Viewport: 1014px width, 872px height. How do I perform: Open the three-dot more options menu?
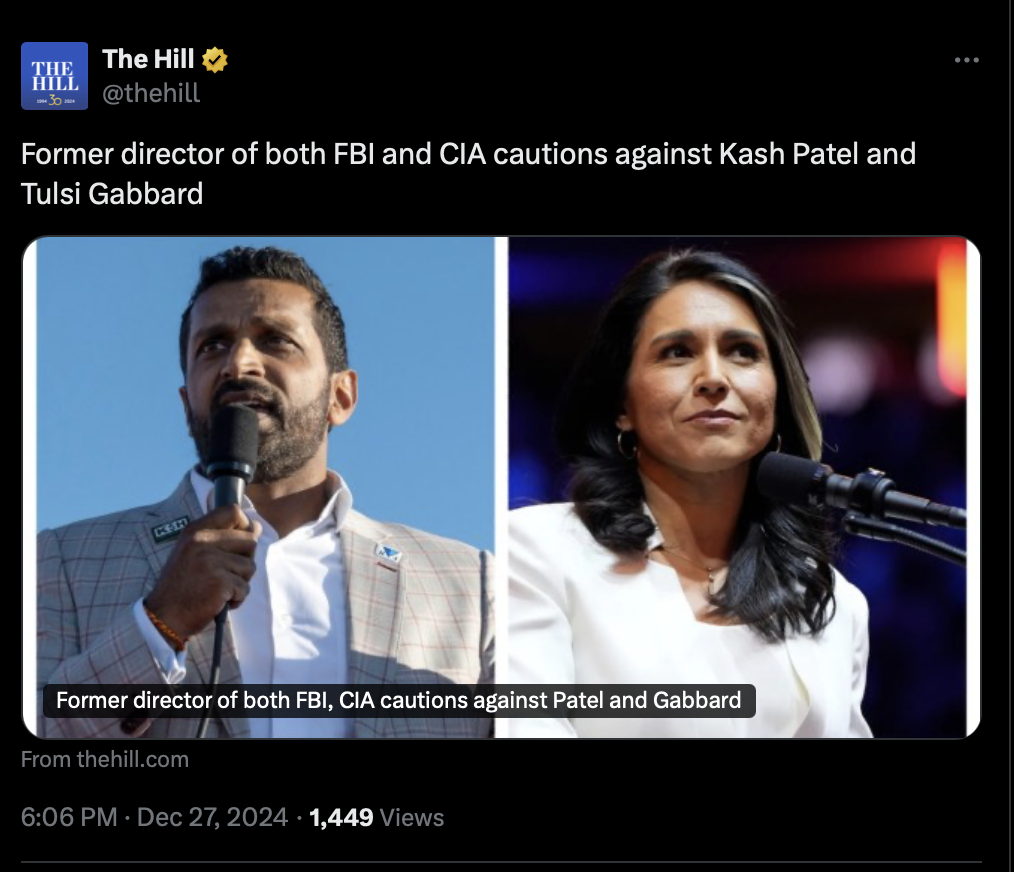click(966, 61)
